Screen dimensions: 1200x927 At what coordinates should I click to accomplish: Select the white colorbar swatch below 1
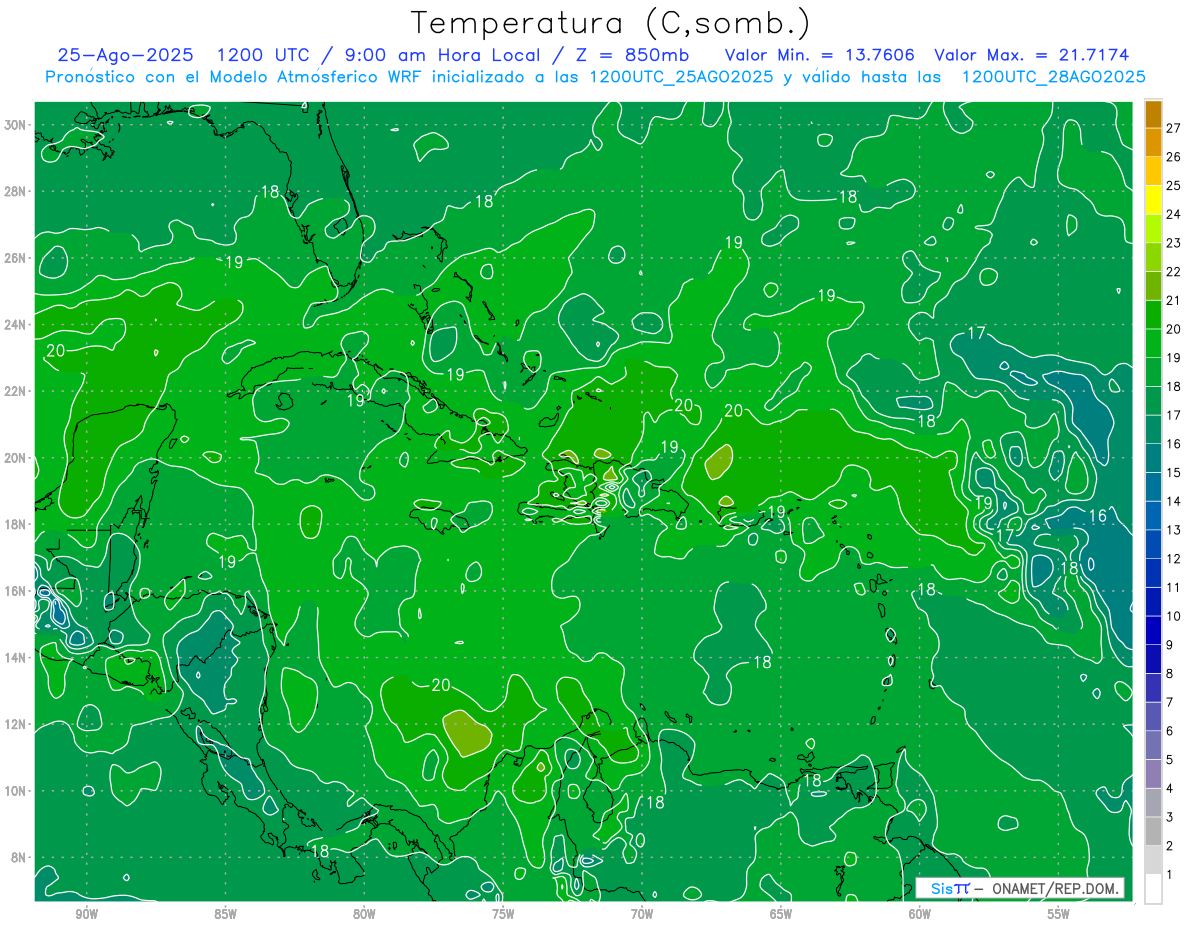click(1153, 889)
